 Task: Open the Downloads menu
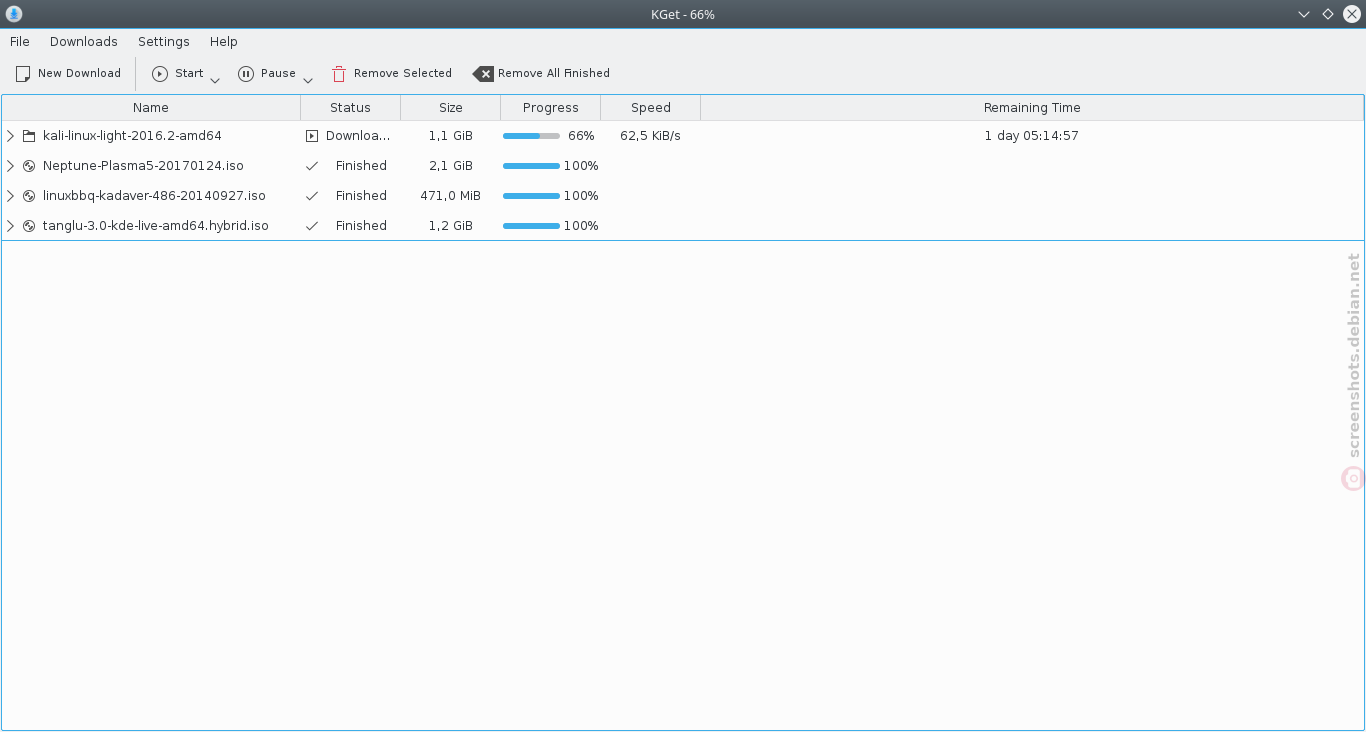click(x=84, y=42)
